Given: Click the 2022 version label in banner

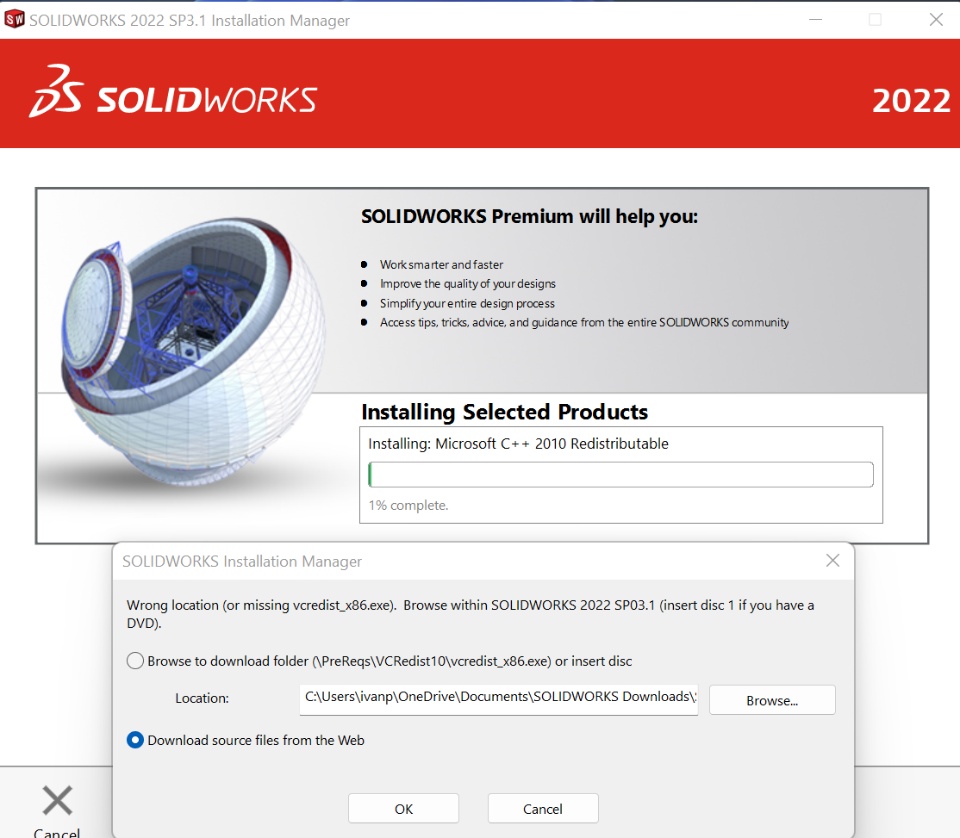Looking at the screenshot, I should click(x=911, y=101).
